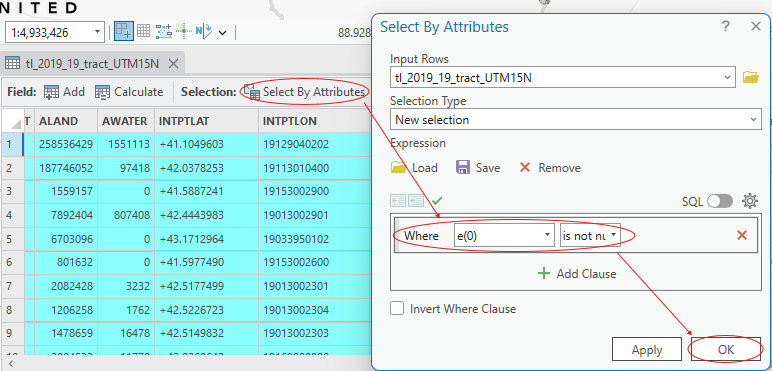Click the AWATER cell 16478
772x371 pixels.
pyautogui.click(x=126, y=334)
